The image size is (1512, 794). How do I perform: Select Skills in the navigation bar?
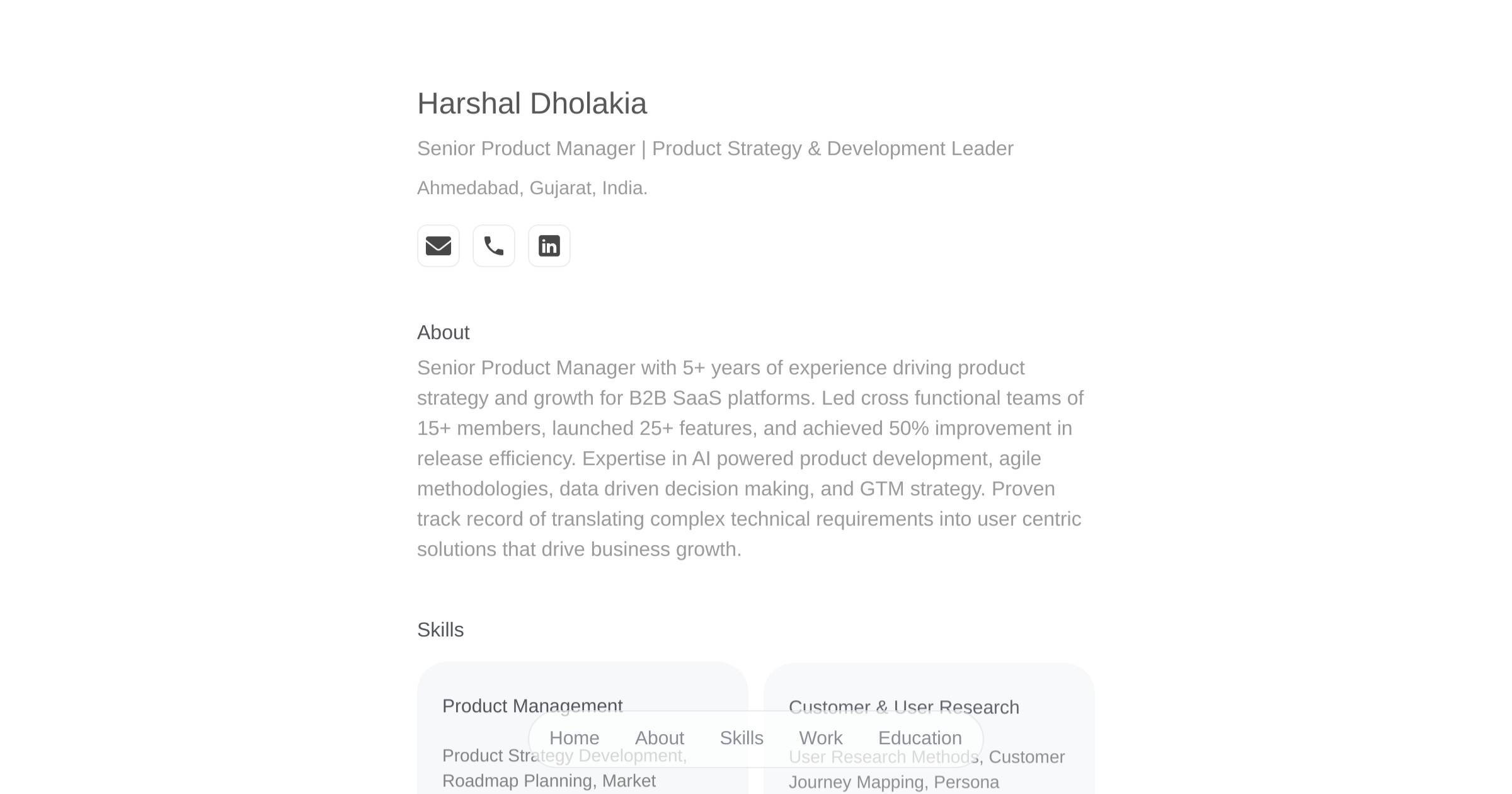point(742,738)
